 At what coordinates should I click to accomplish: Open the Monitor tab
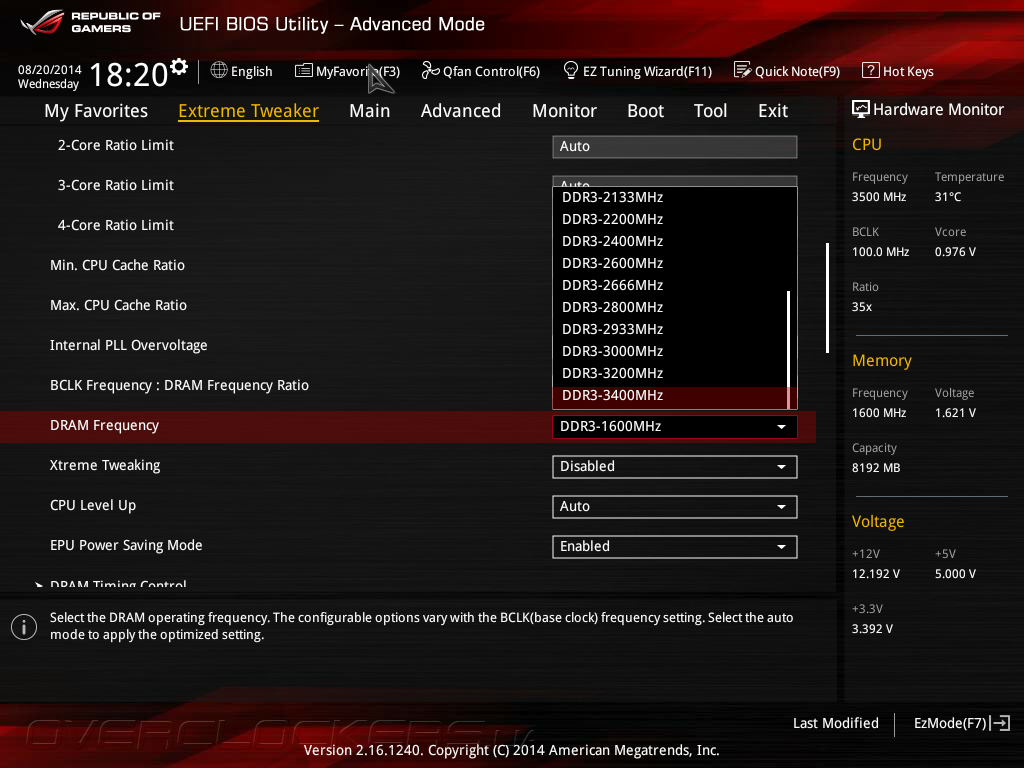click(564, 111)
